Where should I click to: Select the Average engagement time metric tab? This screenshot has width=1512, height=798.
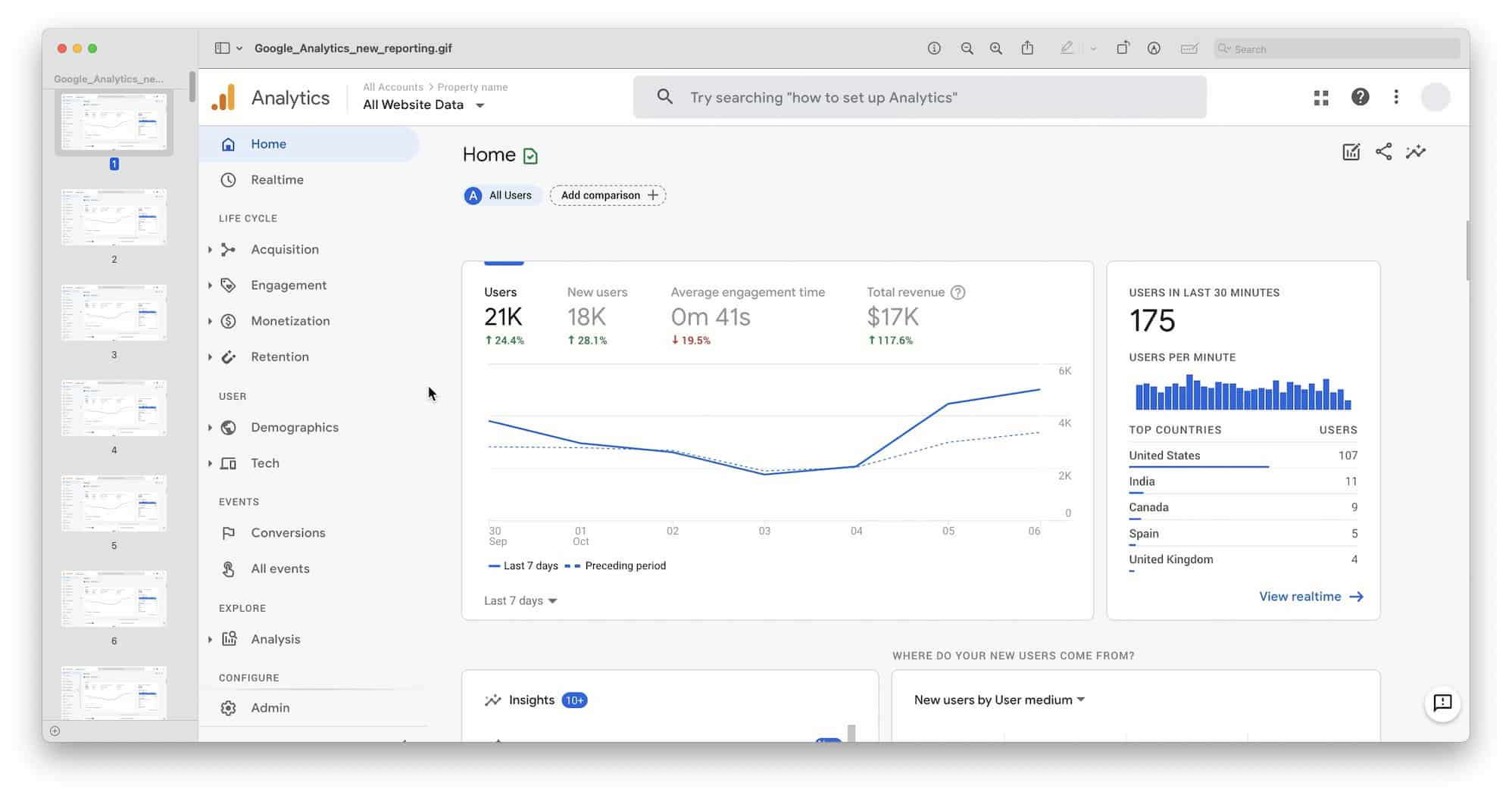[x=748, y=316]
